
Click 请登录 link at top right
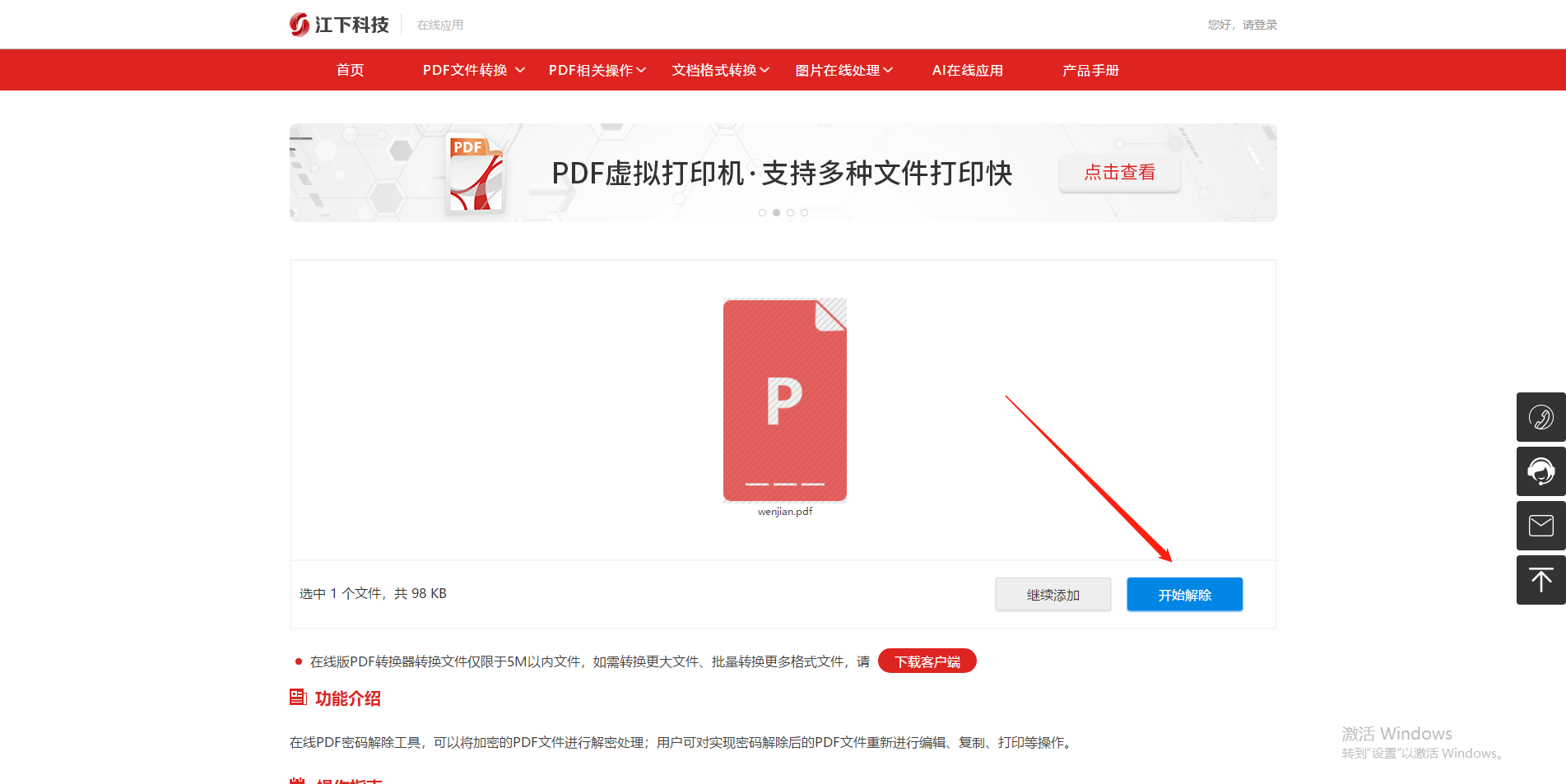click(x=1260, y=25)
